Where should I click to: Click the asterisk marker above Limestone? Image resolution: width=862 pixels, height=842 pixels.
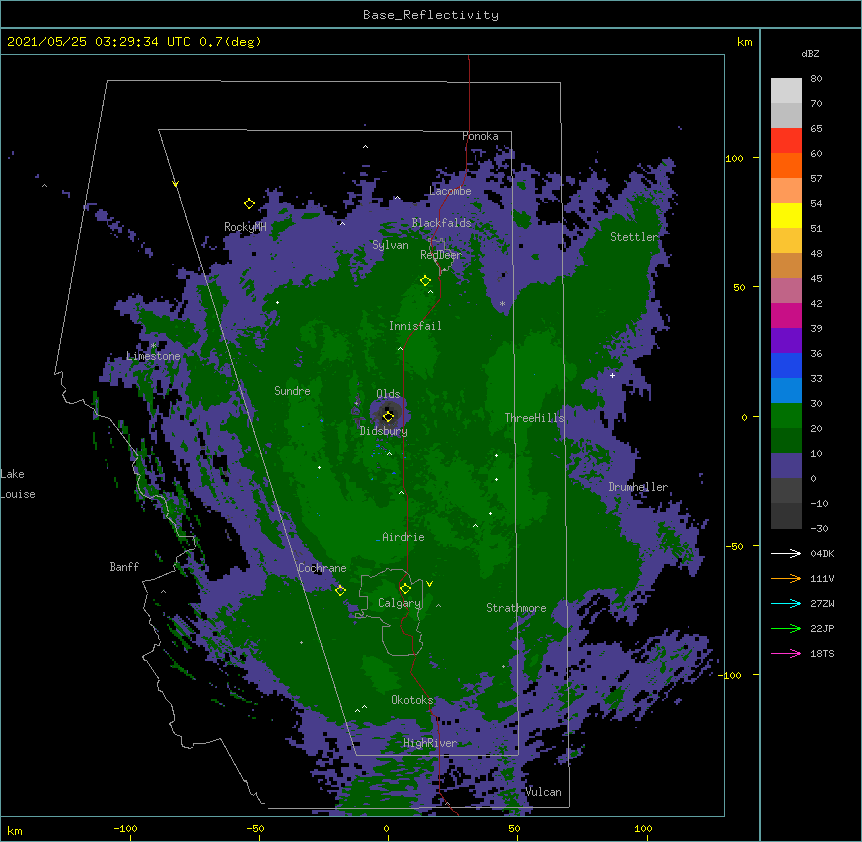(x=154, y=346)
